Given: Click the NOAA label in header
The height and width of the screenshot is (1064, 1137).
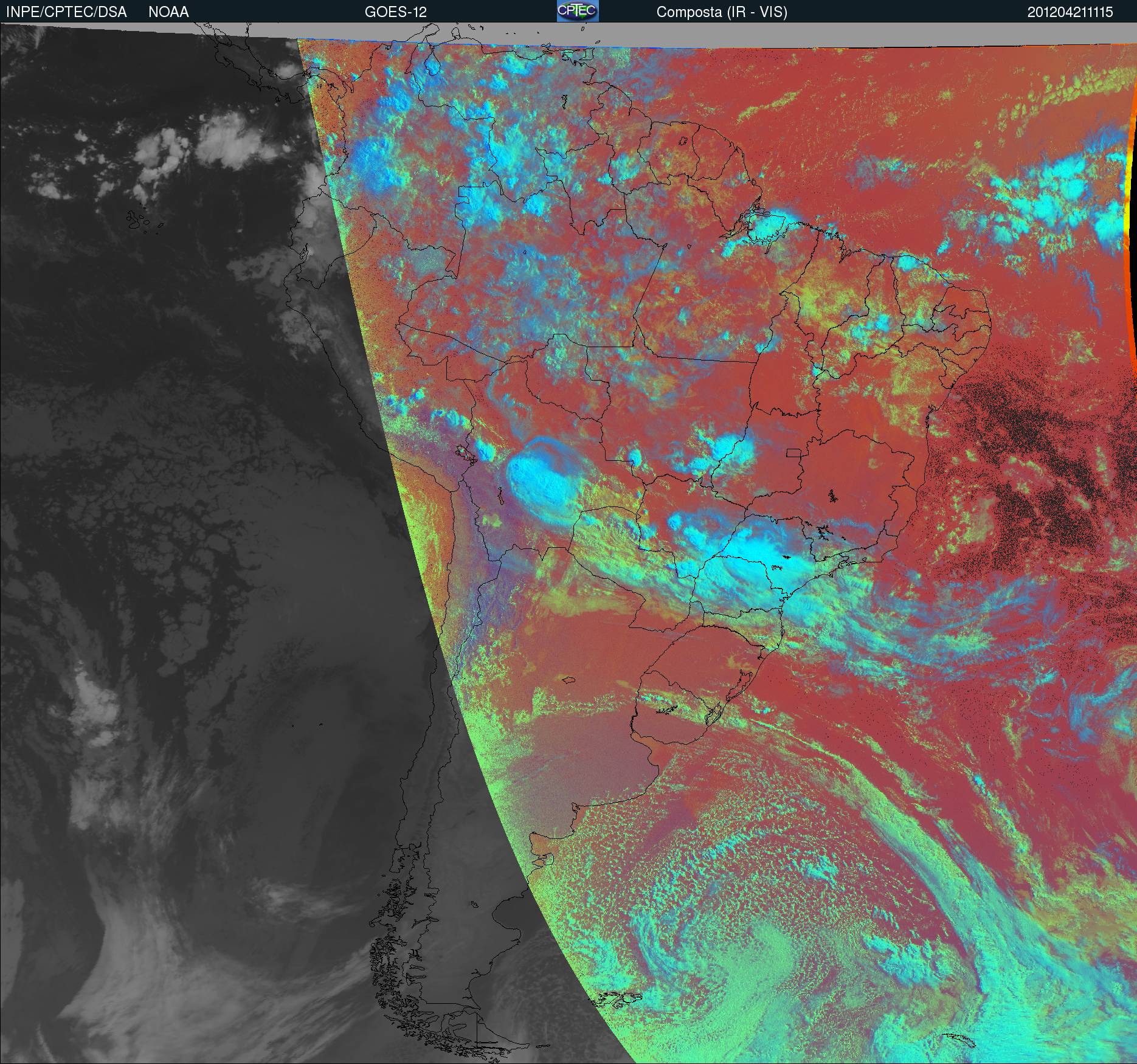Looking at the screenshot, I should coord(168,12).
